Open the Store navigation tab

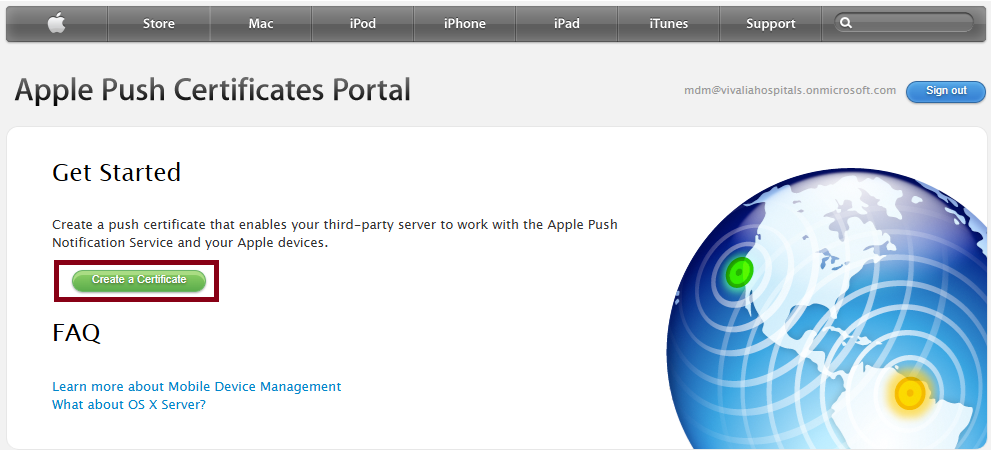[159, 24]
